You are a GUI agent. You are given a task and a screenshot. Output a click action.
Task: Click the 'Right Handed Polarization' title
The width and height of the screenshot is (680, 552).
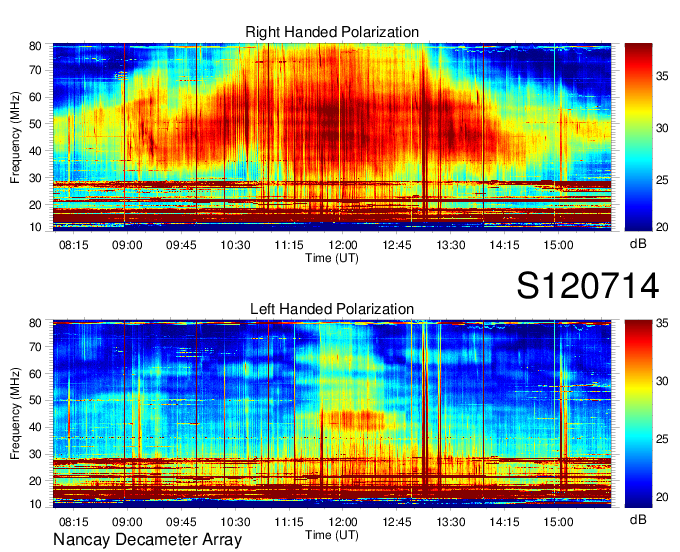coord(332,32)
